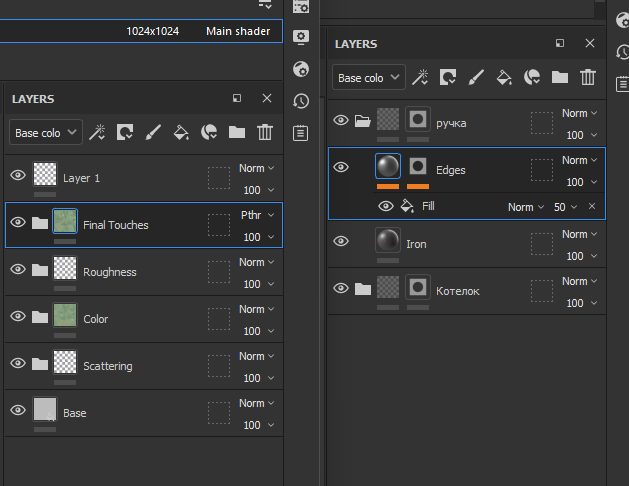Open the History panel from the middle sidebar
This screenshot has width=629, height=486.
(x=300, y=101)
